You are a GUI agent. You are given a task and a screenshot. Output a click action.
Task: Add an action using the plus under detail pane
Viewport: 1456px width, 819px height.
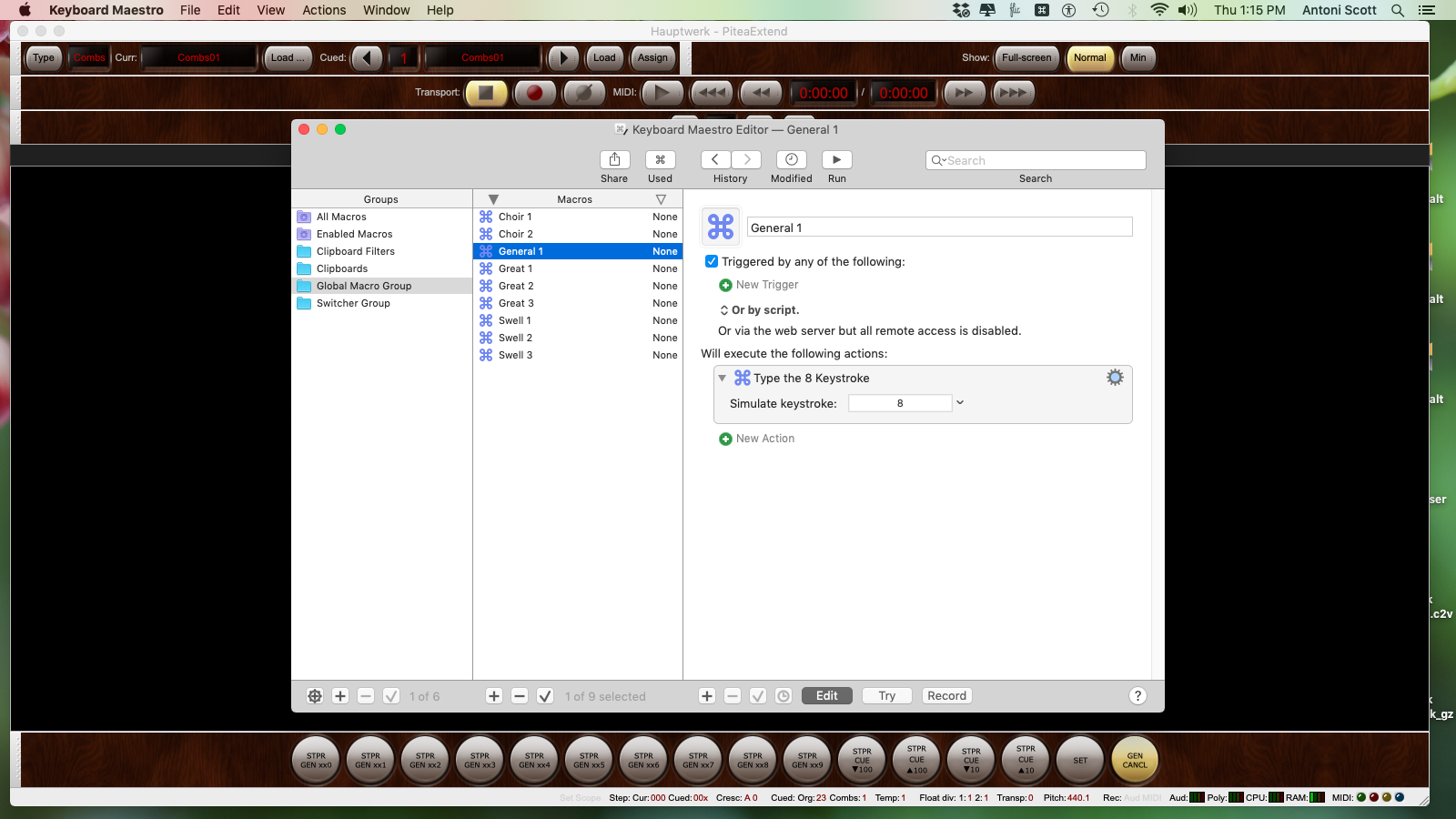click(707, 696)
